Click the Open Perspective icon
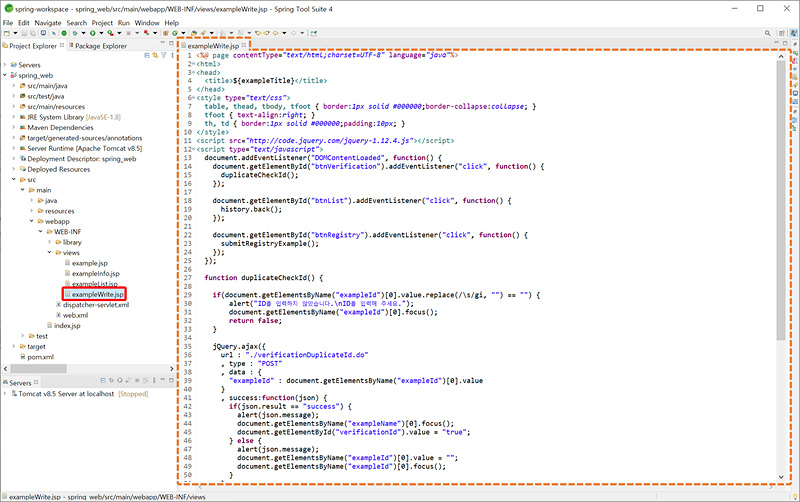Image resolution: width=800 pixels, height=502 pixels. 781,33
